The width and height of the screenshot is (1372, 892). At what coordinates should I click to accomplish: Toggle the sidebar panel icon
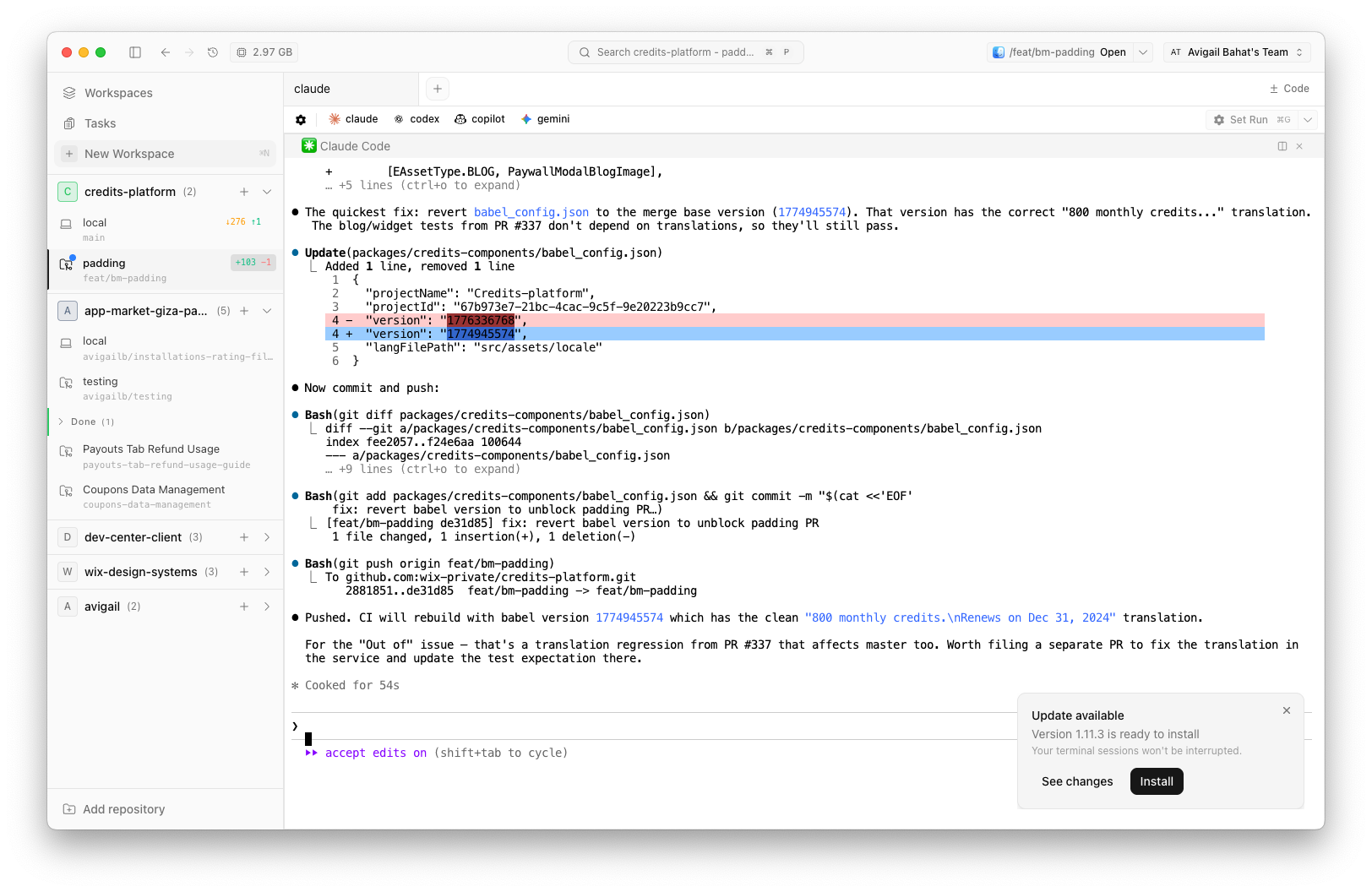pos(135,52)
